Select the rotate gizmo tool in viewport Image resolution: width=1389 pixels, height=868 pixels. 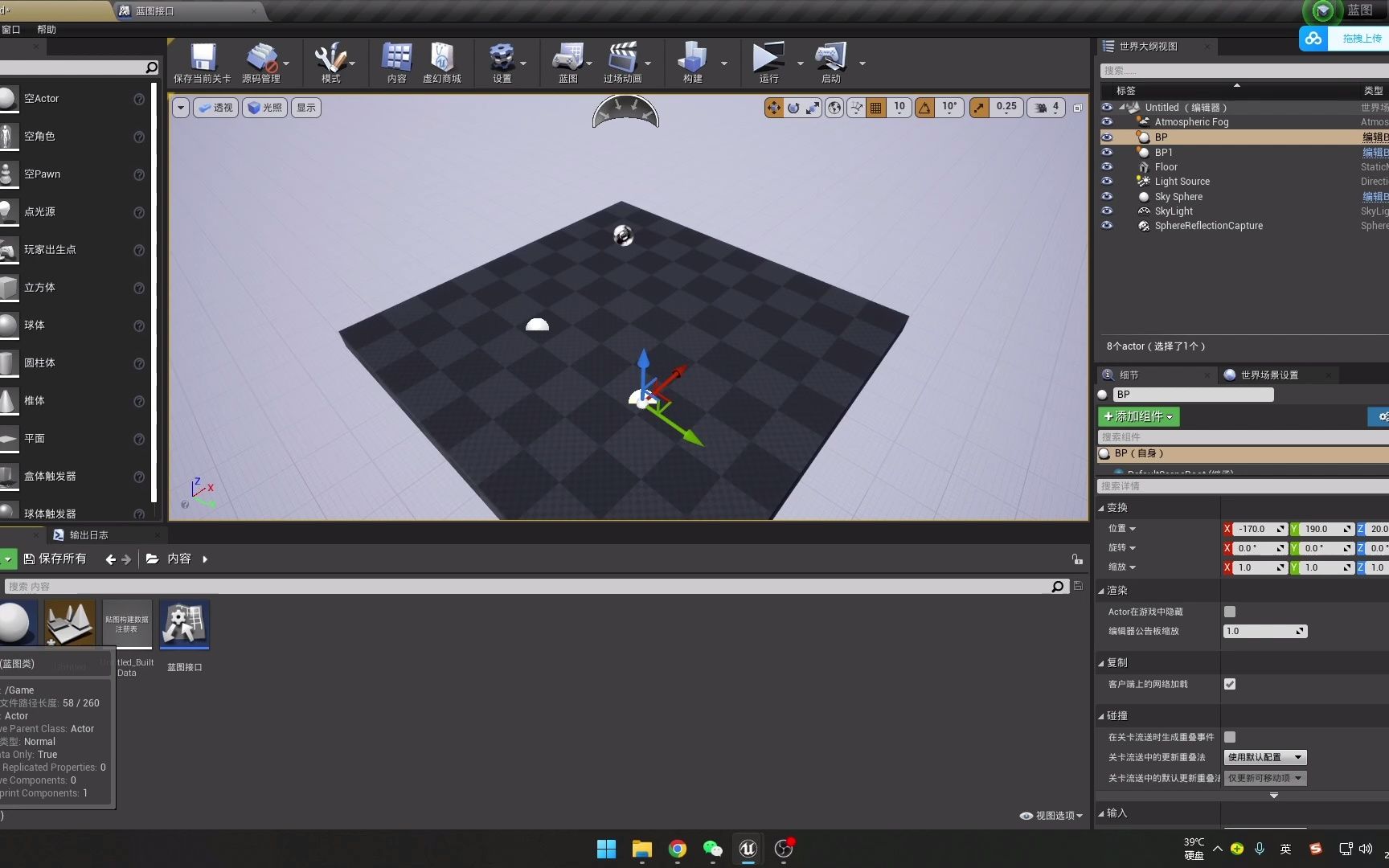coord(793,108)
